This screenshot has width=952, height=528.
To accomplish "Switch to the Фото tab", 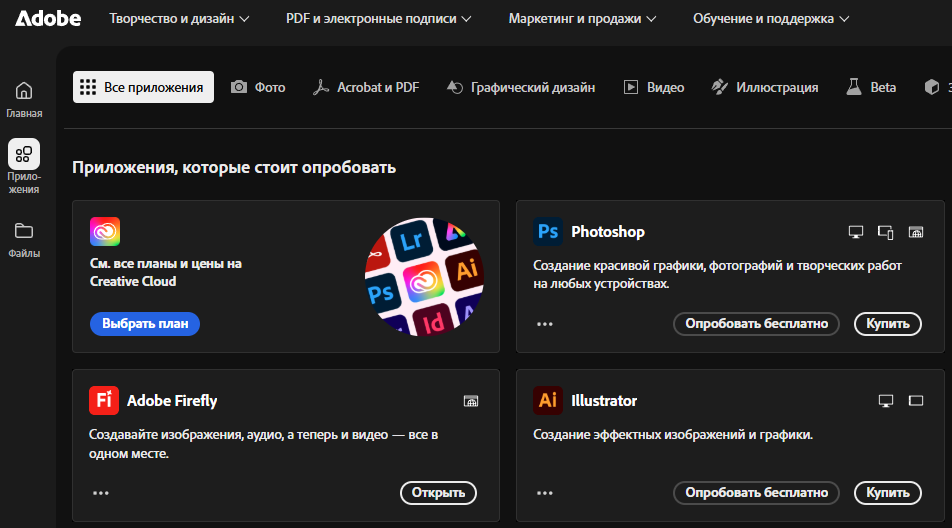I will coord(258,87).
